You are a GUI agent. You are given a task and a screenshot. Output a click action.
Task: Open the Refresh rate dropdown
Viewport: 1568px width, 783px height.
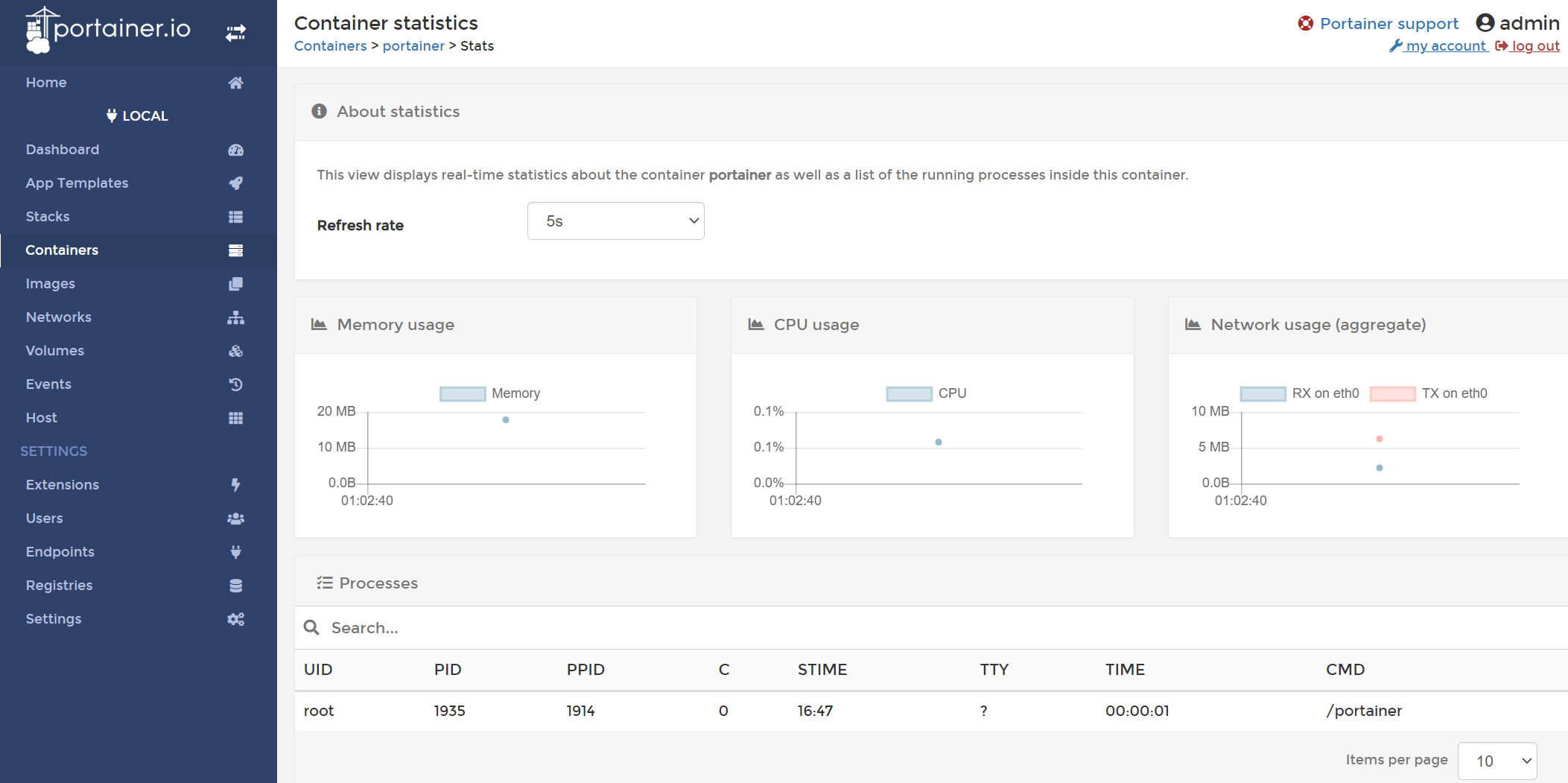coord(616,221)
